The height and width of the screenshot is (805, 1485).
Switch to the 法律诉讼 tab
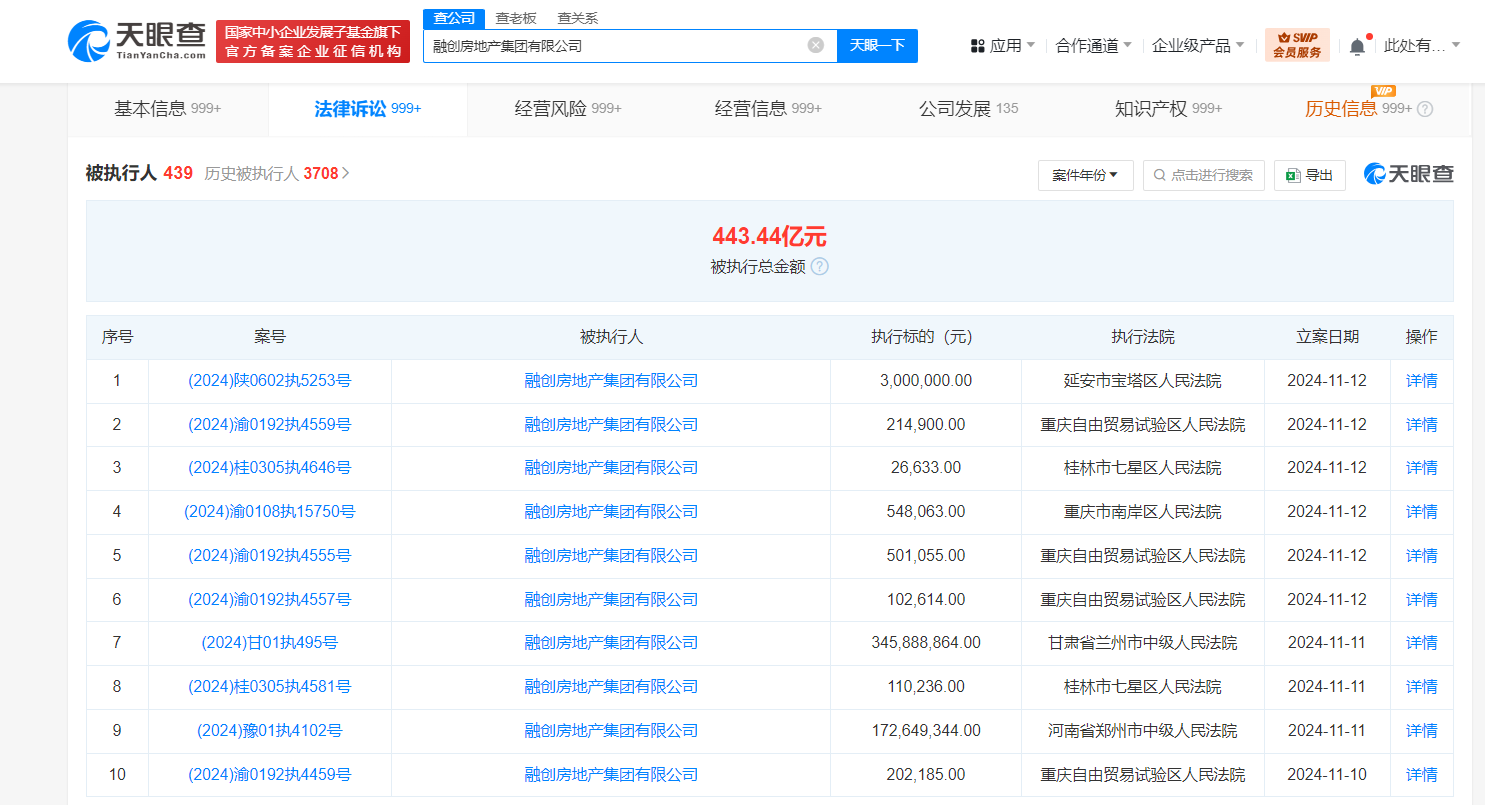[368, 109]
